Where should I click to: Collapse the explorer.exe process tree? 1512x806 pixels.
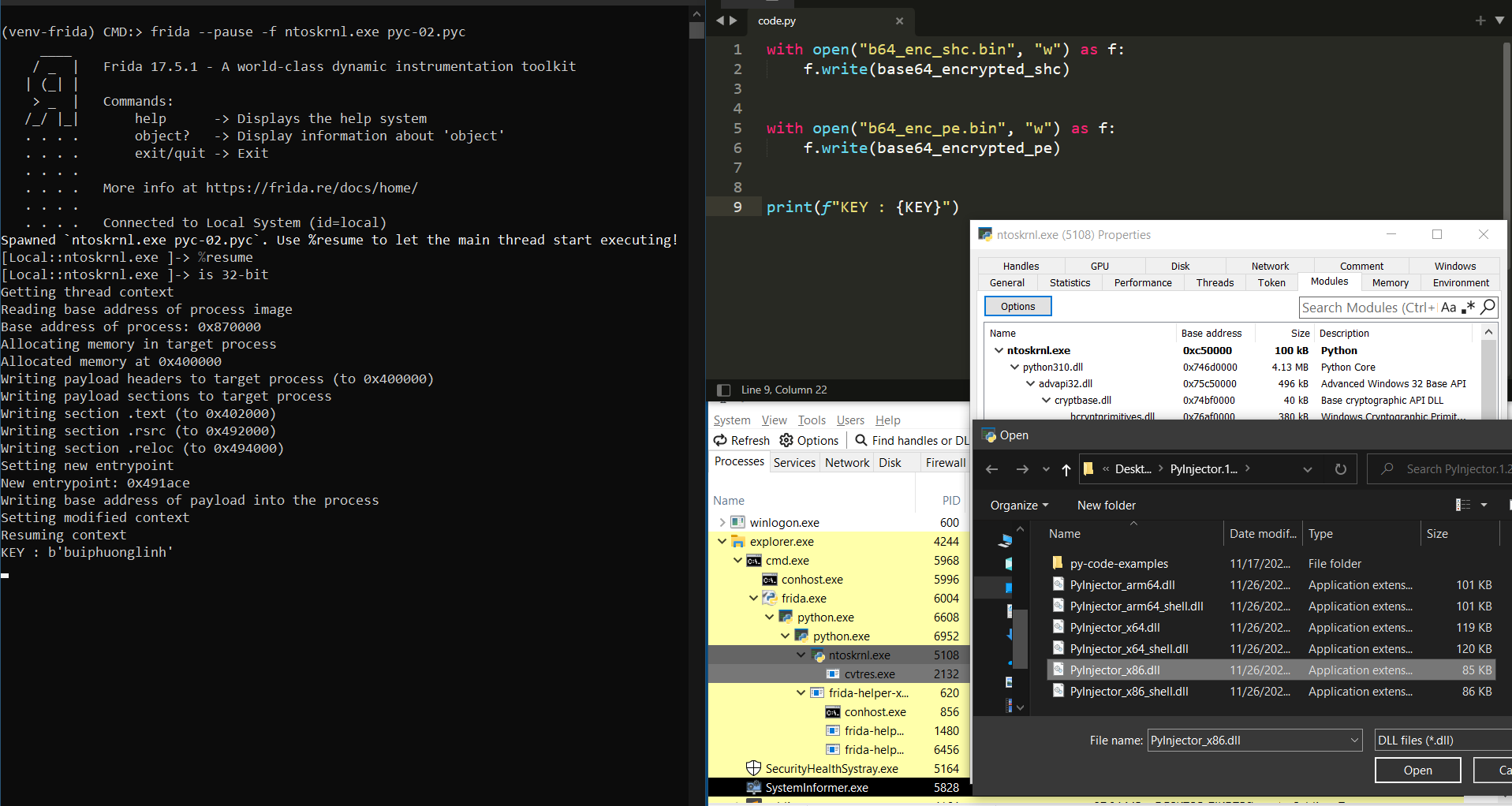pos(722,541)
